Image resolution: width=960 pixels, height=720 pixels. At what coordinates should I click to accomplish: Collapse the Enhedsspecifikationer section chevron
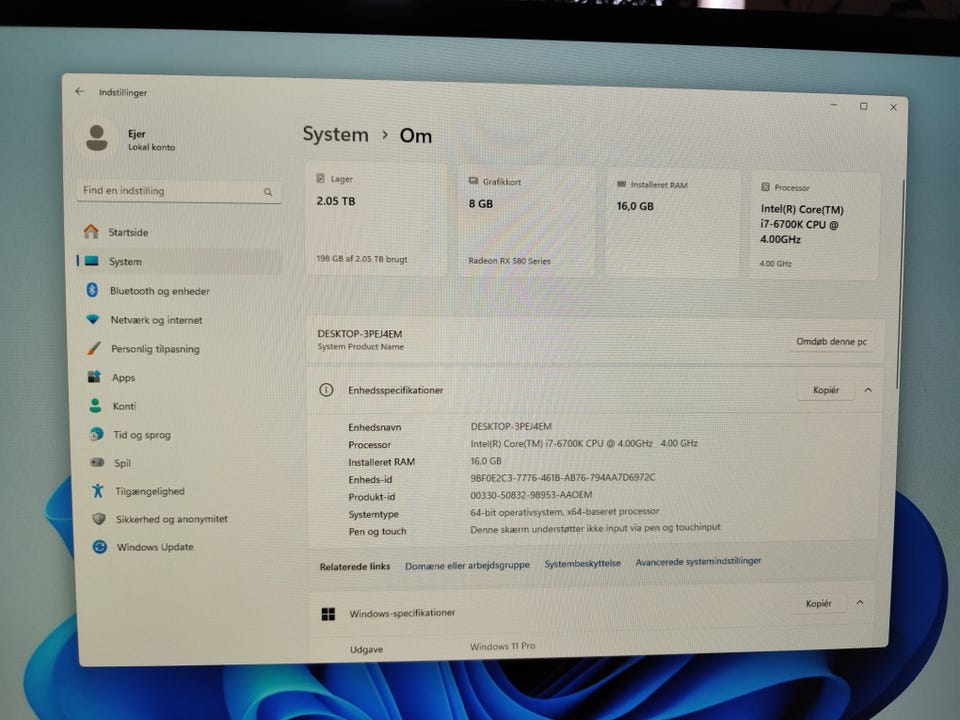[x=868, y=390]
